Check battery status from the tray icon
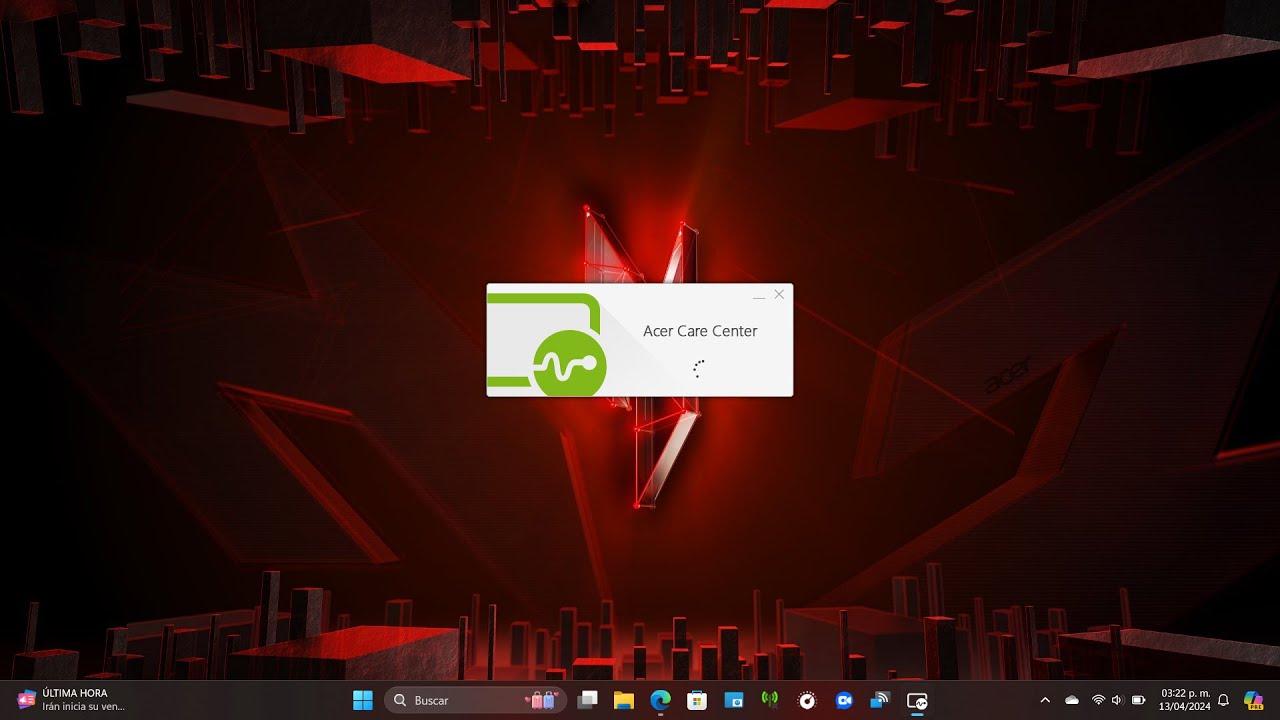This screenshot has width=1280, height=720. [x=1139, y=700]
